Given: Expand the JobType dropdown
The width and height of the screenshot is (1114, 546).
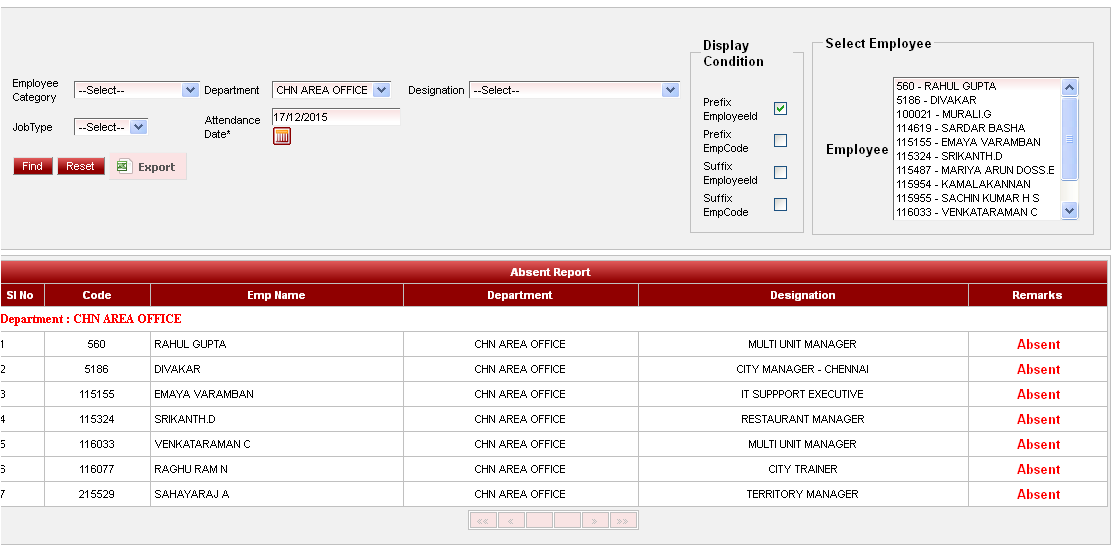Looking at the screenshot, I should 111,127.
